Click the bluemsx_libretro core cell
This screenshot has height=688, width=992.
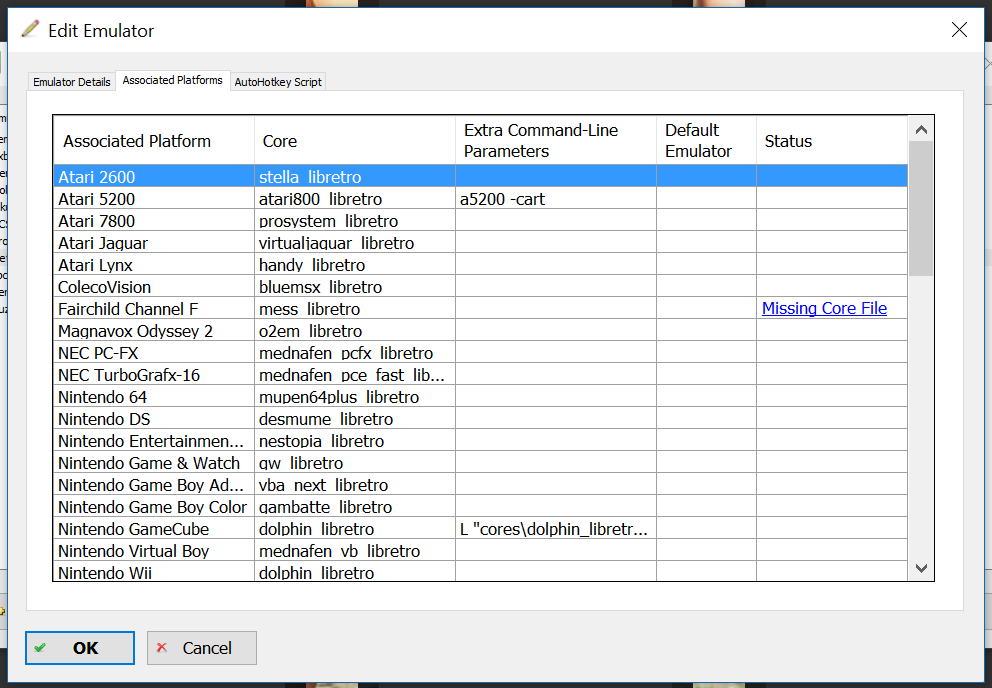click(355, 286)
